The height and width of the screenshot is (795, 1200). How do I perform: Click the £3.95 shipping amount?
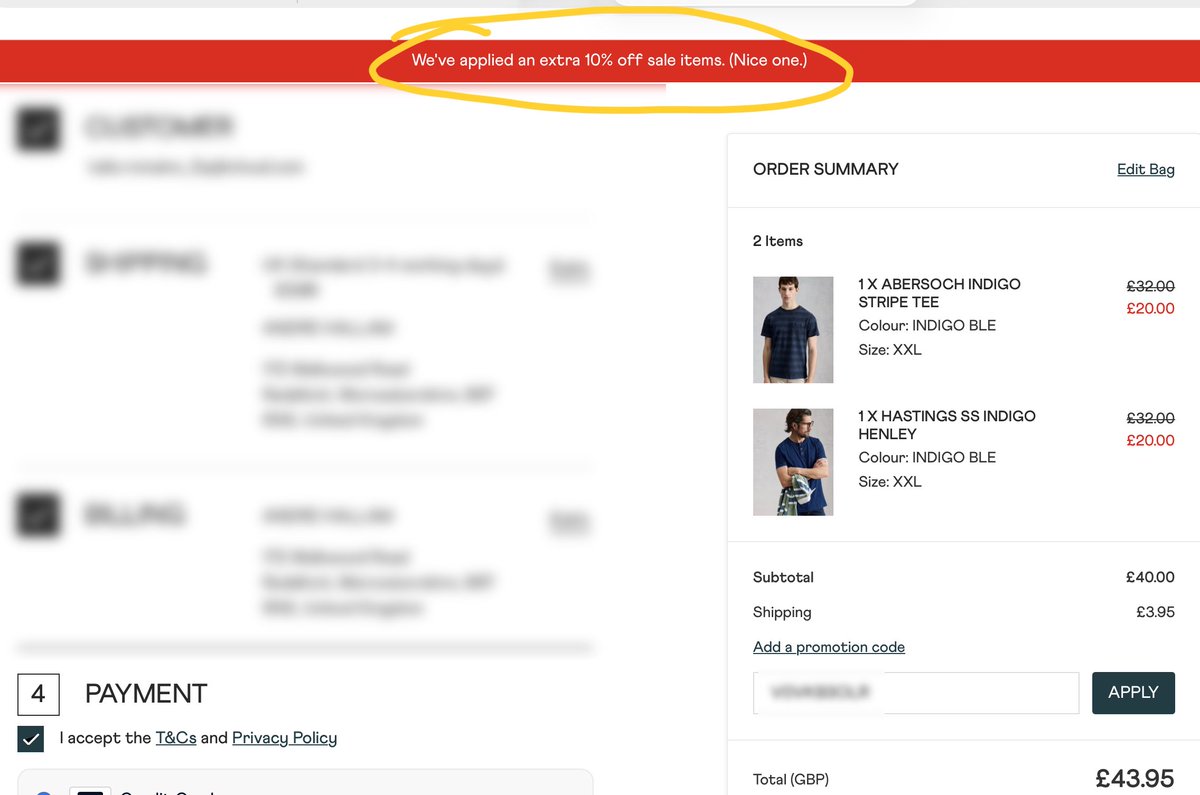(x=1155, y=612)
